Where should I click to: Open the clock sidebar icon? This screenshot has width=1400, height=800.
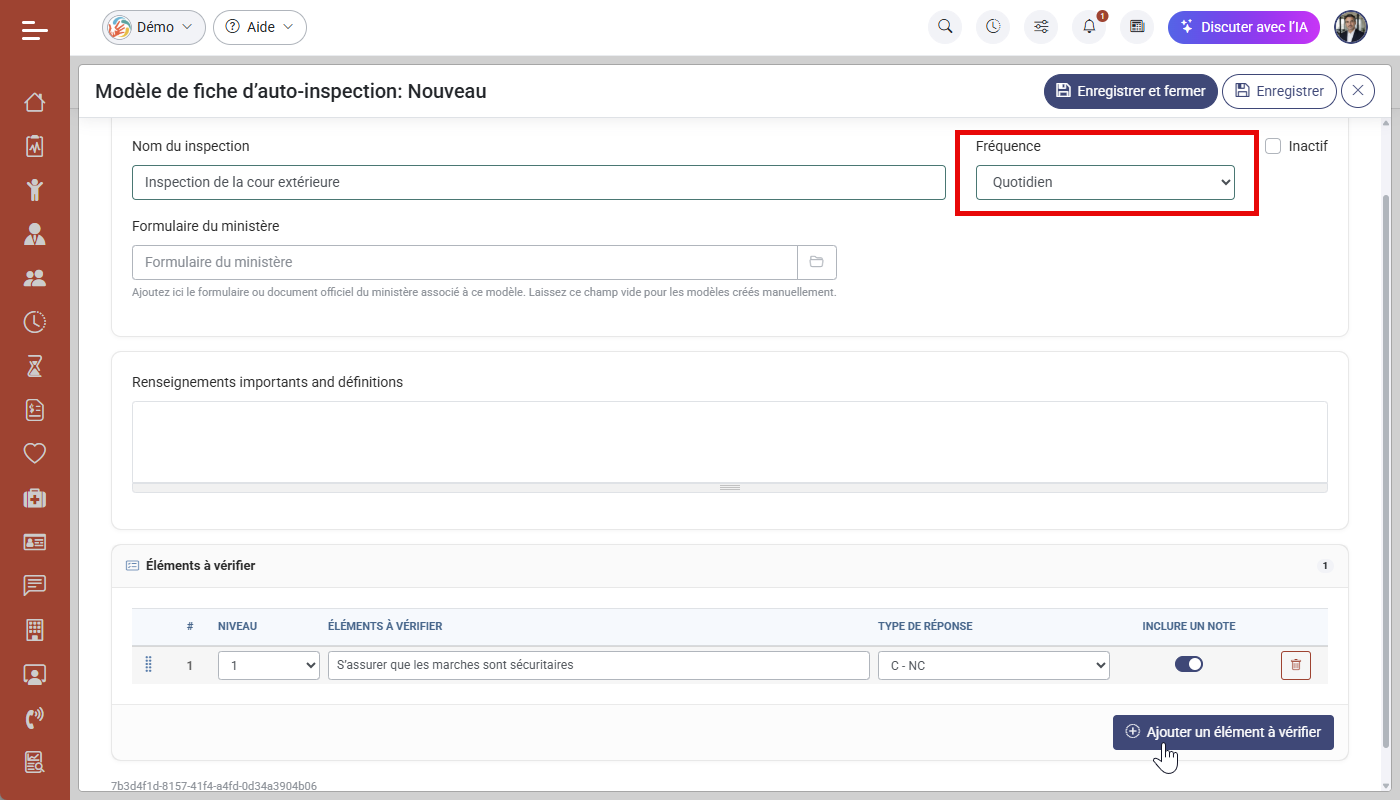(35, 322)
